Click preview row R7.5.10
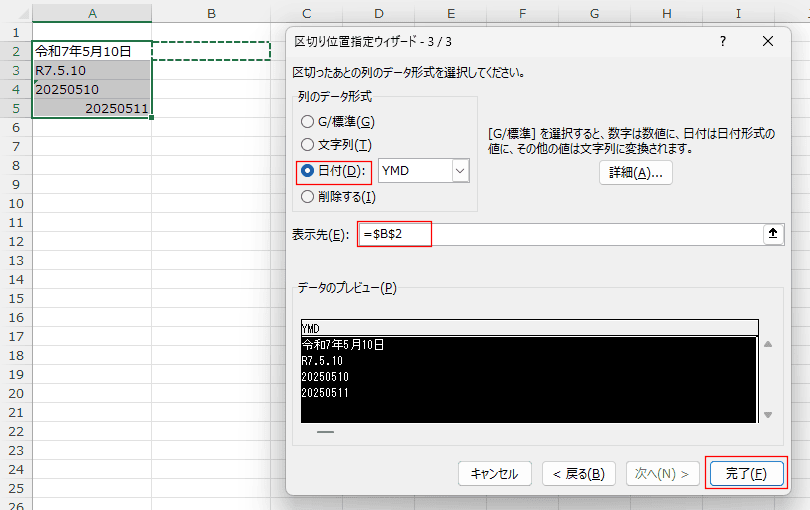 point(528,361)
